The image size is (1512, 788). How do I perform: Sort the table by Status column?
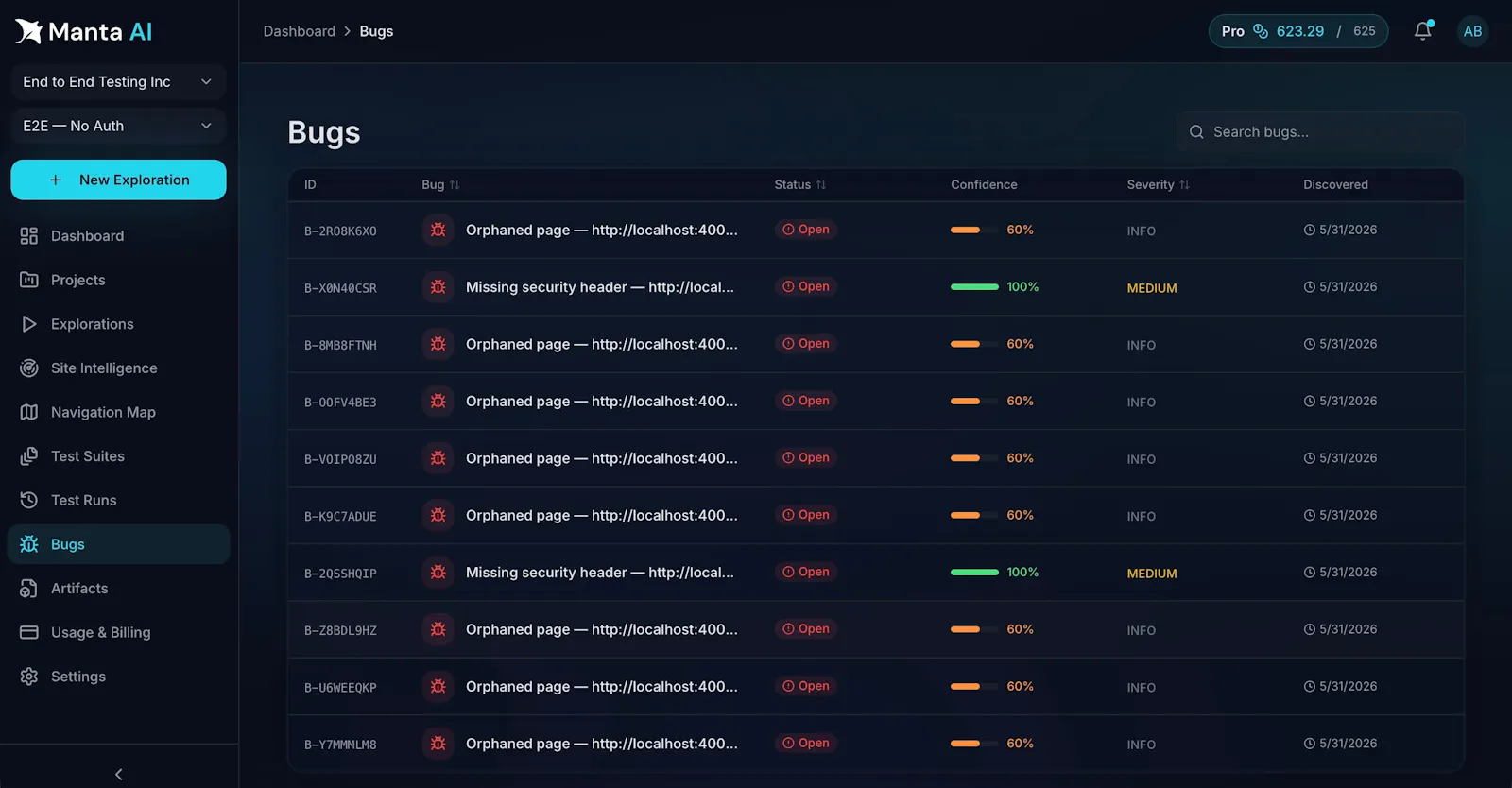click(x=800, y=184)
